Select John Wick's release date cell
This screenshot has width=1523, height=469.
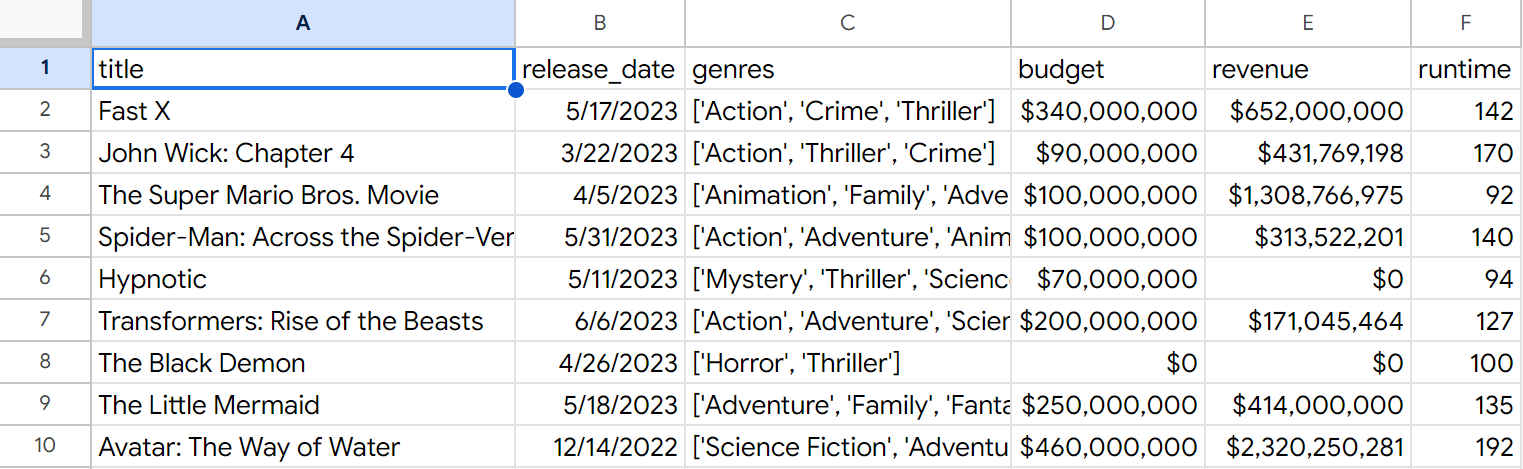(x=600, y=153)
